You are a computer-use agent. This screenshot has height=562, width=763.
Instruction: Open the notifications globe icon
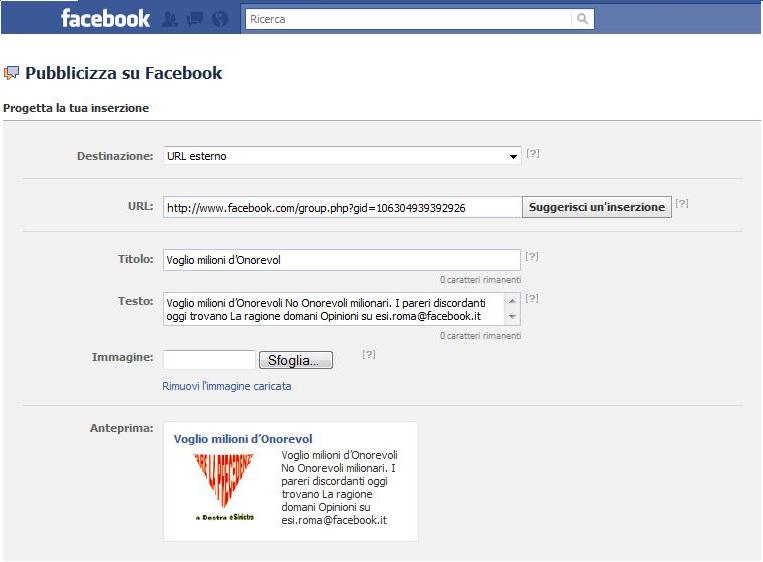(x=220, y=19)
